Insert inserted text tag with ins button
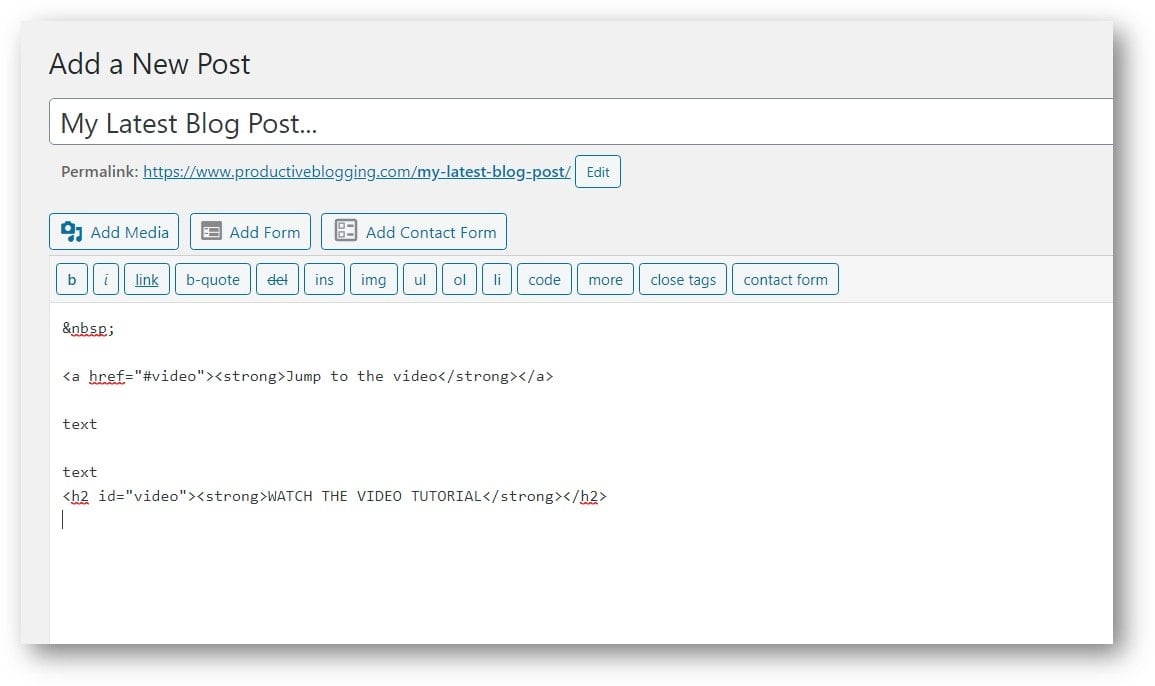 tap(324, 279)
